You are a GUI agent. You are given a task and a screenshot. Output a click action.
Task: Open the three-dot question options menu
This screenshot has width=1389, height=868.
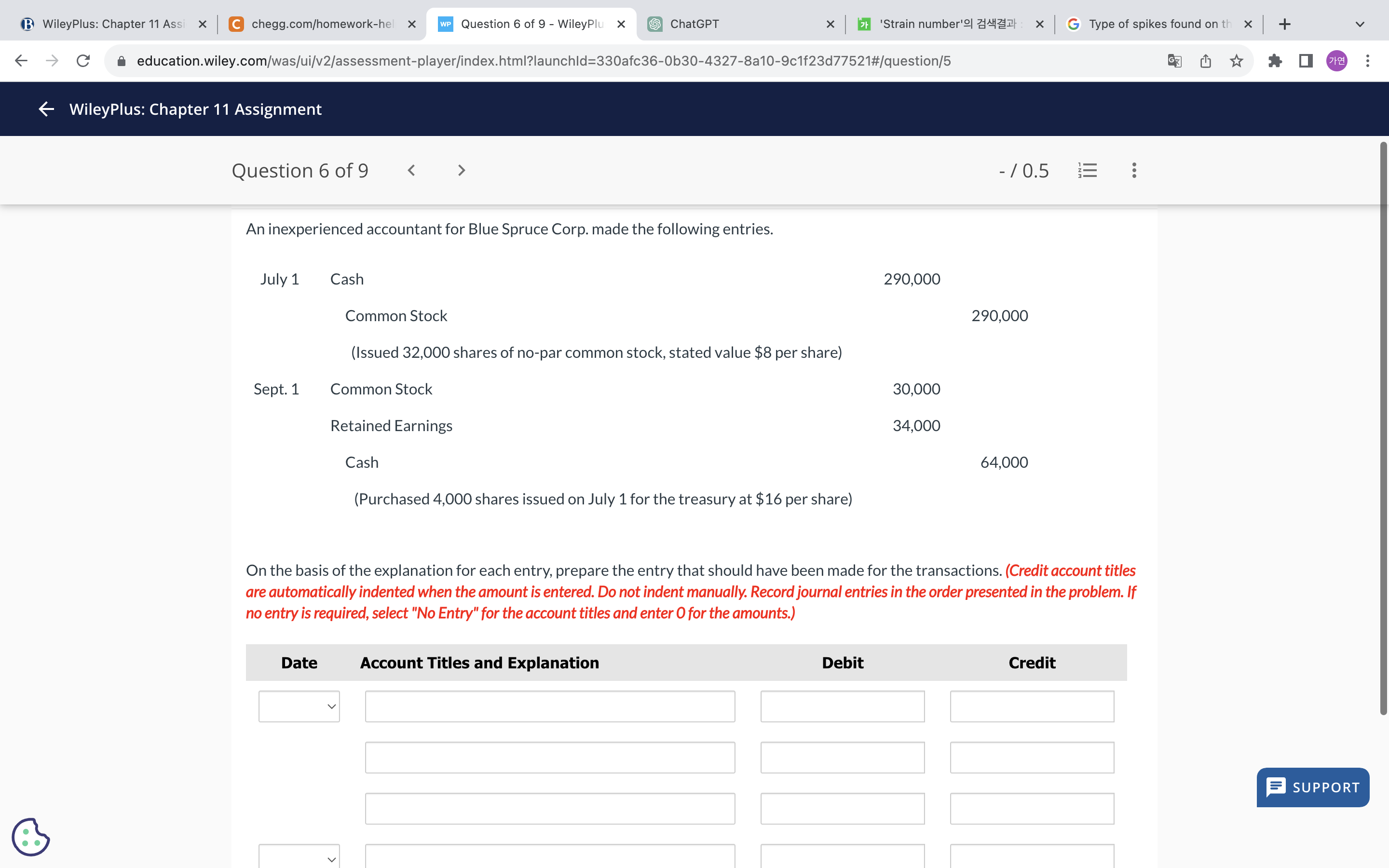pos(1133,171)
